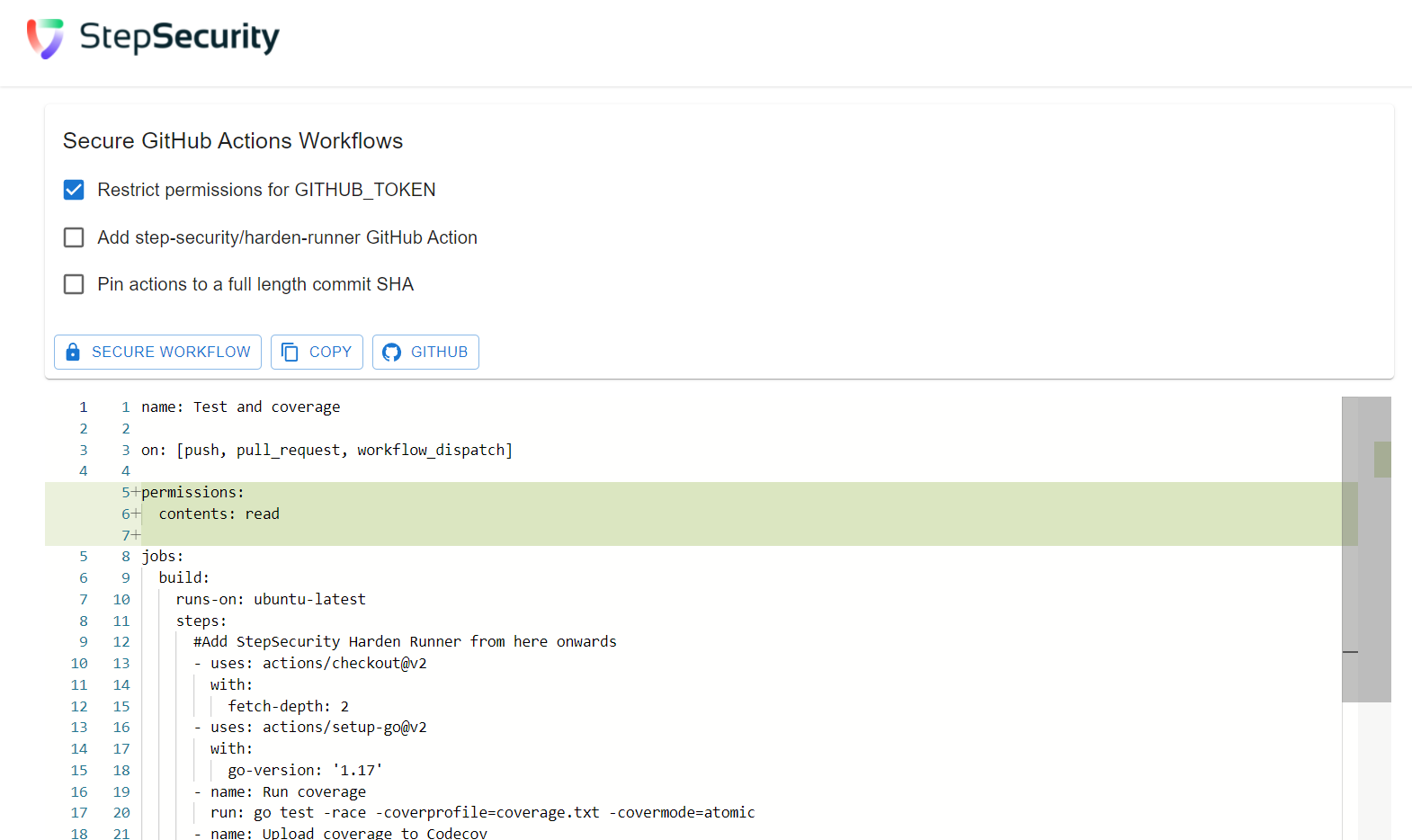1412x840 pixels.
Task: Click the StepSecurity wordmark in the header
Action: (179, 37)
